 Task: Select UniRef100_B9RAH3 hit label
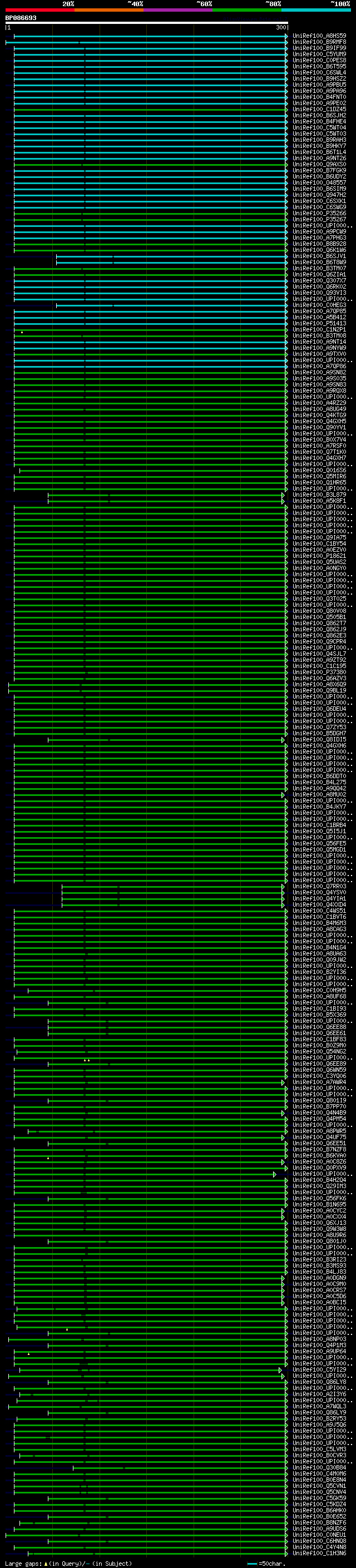point(319,140)
